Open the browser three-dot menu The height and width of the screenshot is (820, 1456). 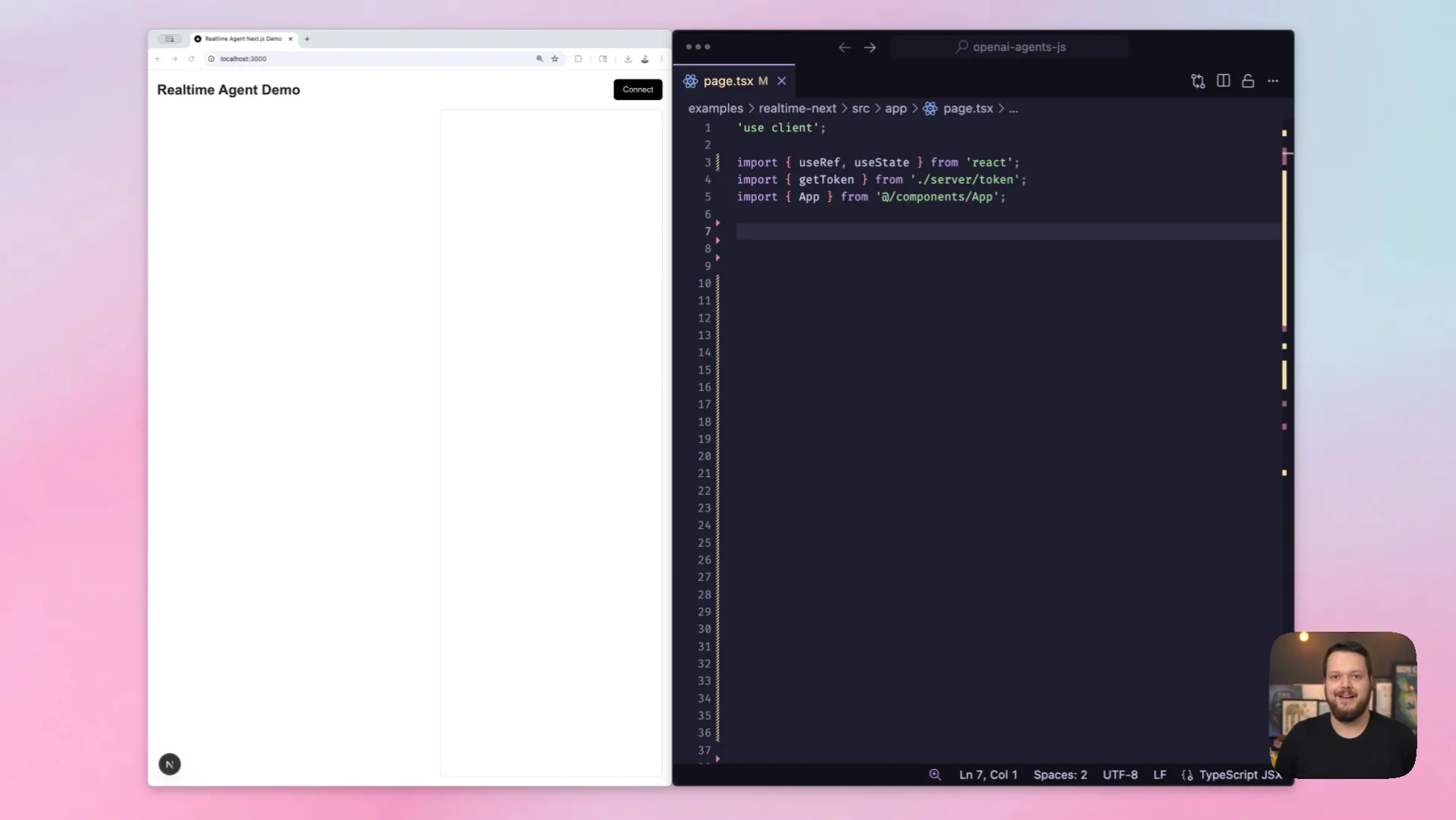(661, 58)
